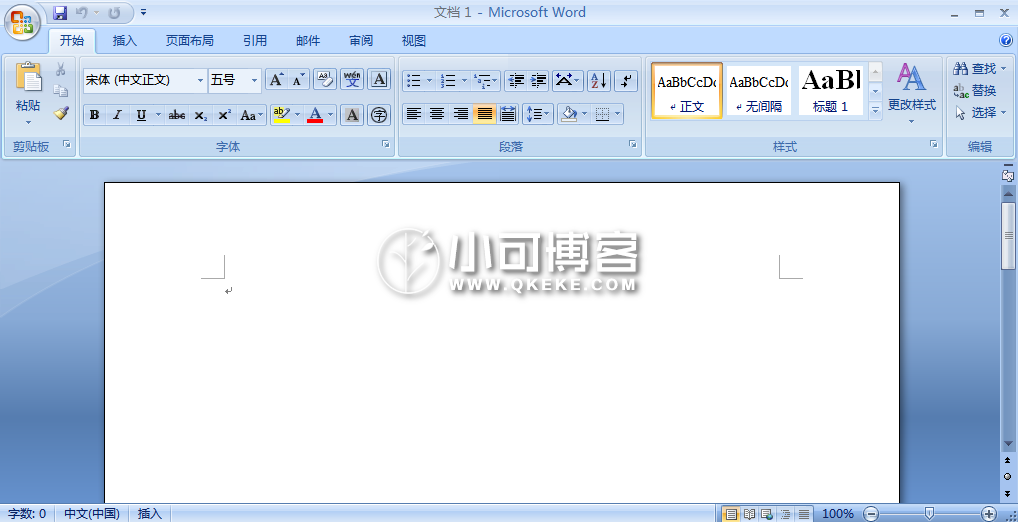Apply the 标题 1 style
Image resolution: width=1018 pixels, height=522 pixels.
(831, 90)
